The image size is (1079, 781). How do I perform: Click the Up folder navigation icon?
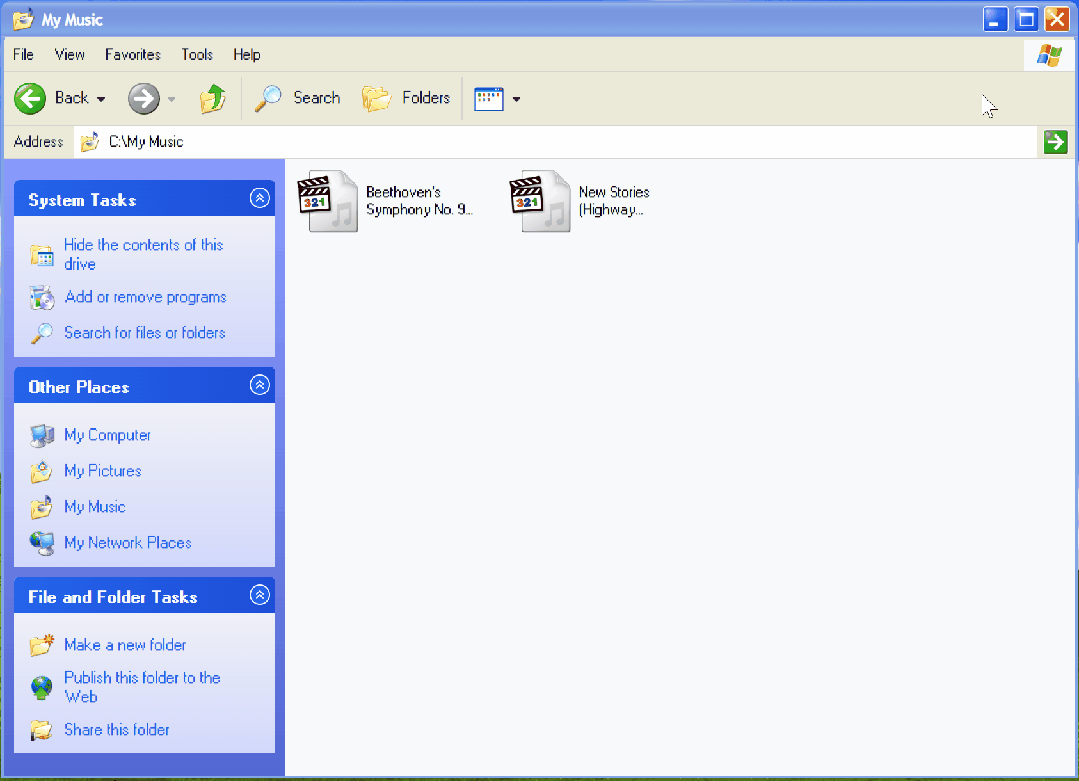213,98
